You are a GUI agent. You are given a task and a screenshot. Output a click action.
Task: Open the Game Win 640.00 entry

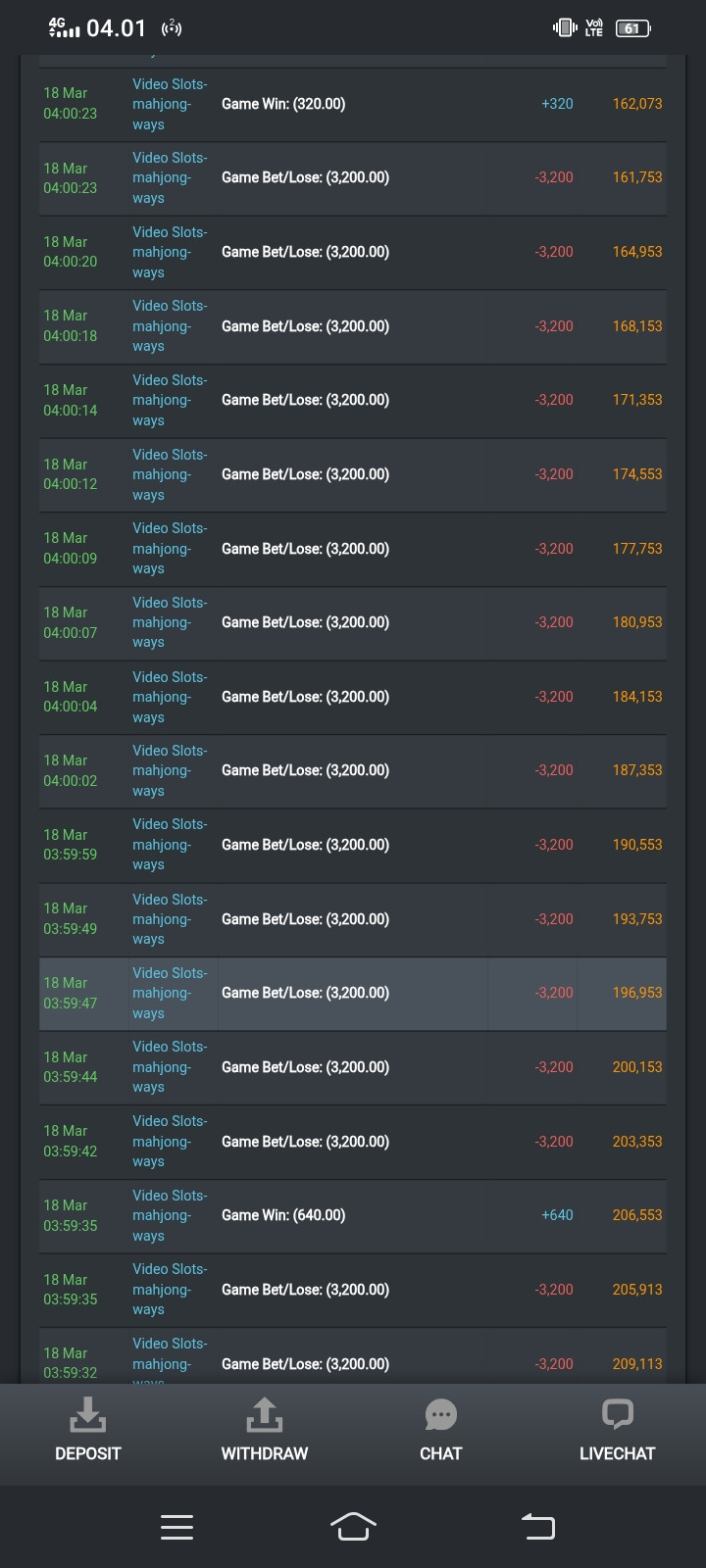[283, 1215]
